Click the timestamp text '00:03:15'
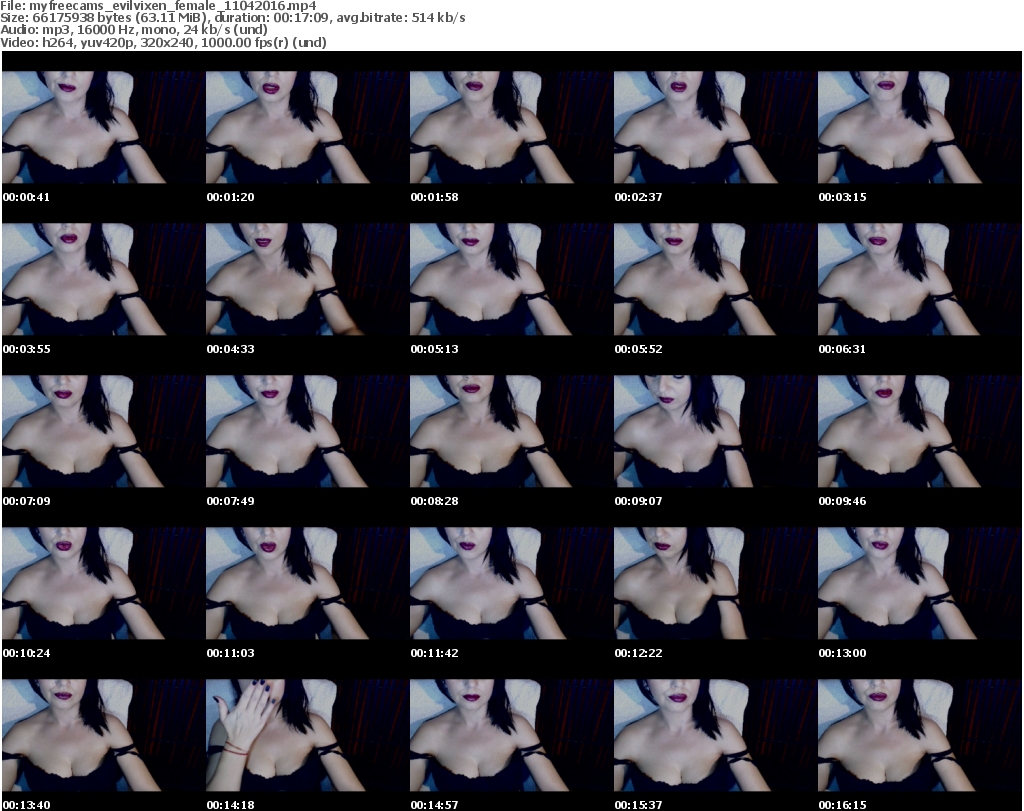This screenshot has height=811, width=1024. (x=842, y=197)
